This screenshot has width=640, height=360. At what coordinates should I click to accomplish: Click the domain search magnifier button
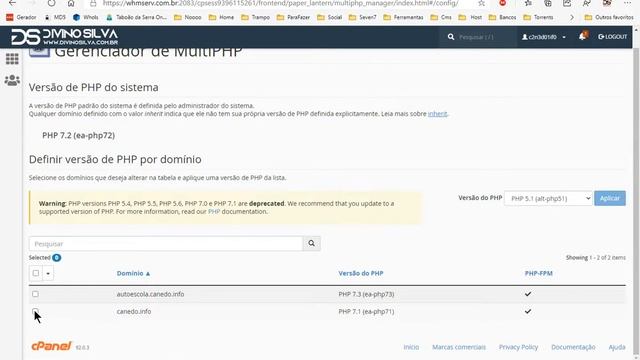point(311,243)
